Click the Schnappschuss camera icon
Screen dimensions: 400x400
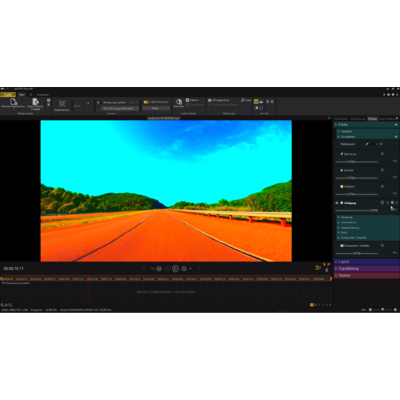point(210,100)
